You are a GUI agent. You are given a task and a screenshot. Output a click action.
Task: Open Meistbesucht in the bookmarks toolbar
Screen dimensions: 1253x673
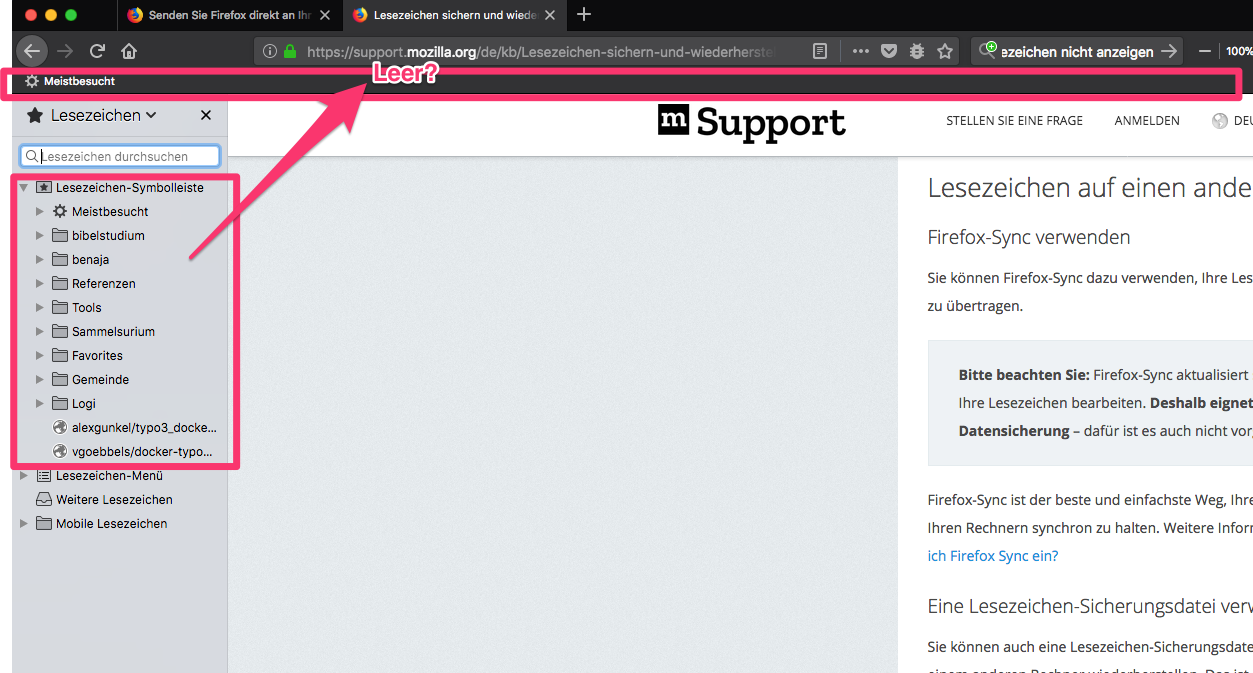pos(70,81)
